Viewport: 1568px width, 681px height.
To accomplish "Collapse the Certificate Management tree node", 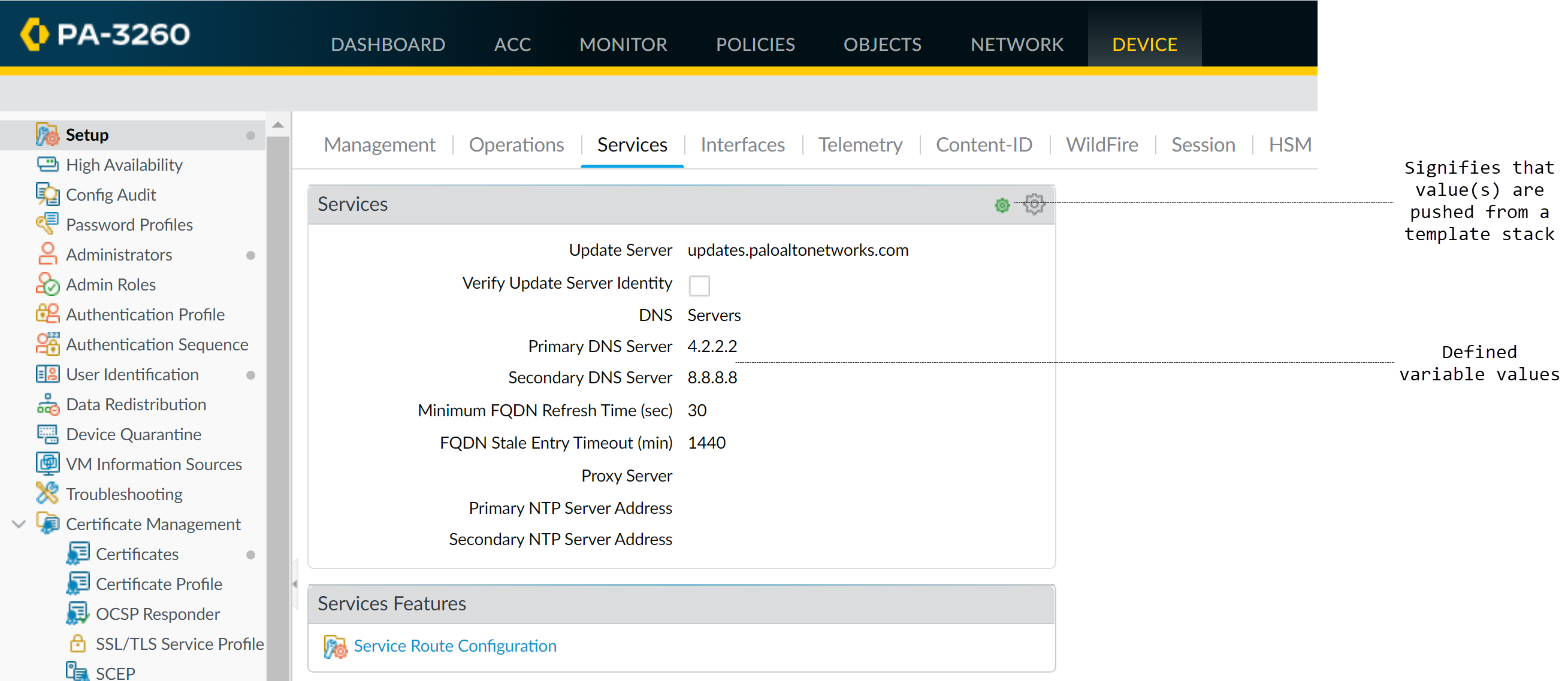I will [19, 524].
